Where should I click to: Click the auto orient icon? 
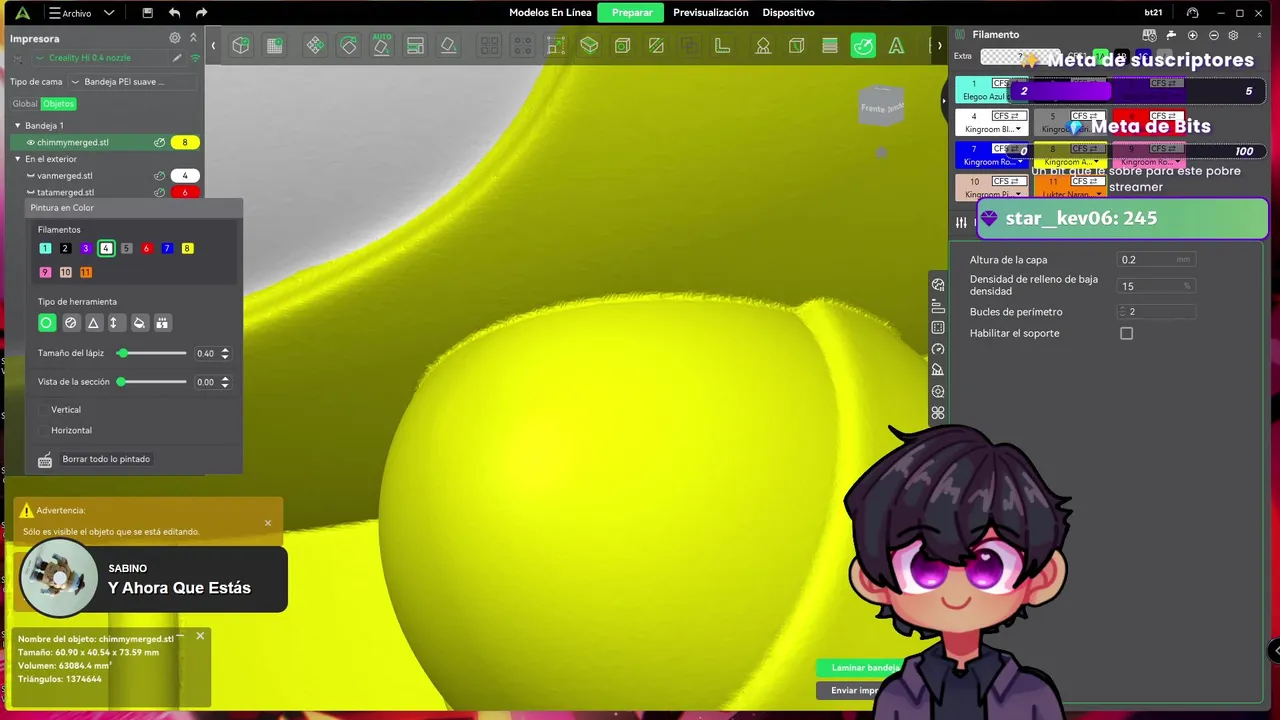point(382,45)
